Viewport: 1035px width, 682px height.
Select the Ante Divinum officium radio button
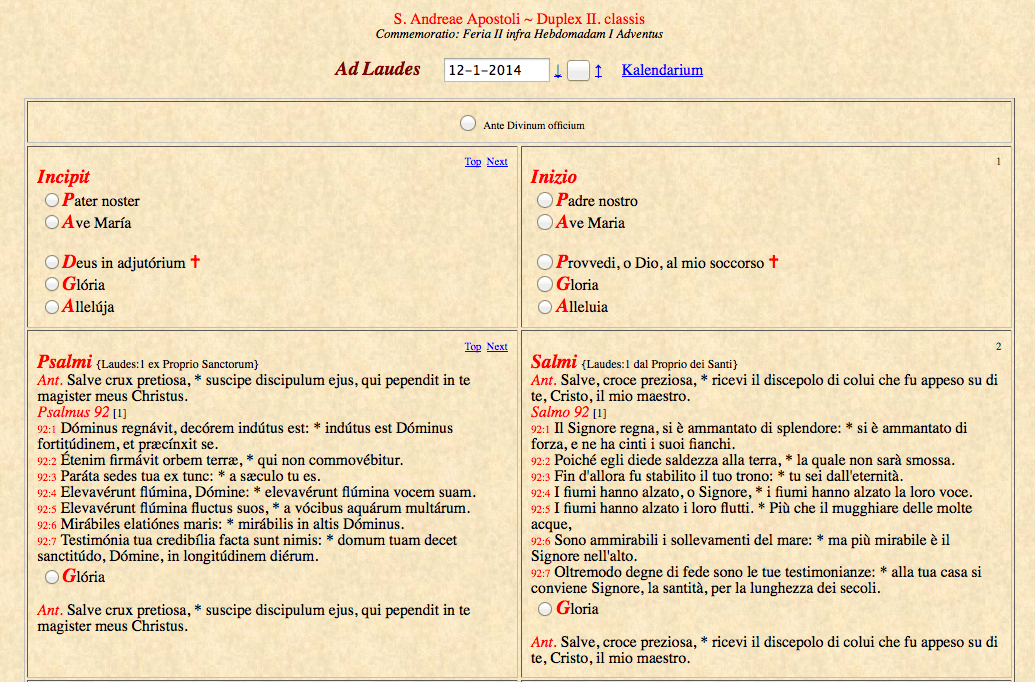tap(468, 123)
